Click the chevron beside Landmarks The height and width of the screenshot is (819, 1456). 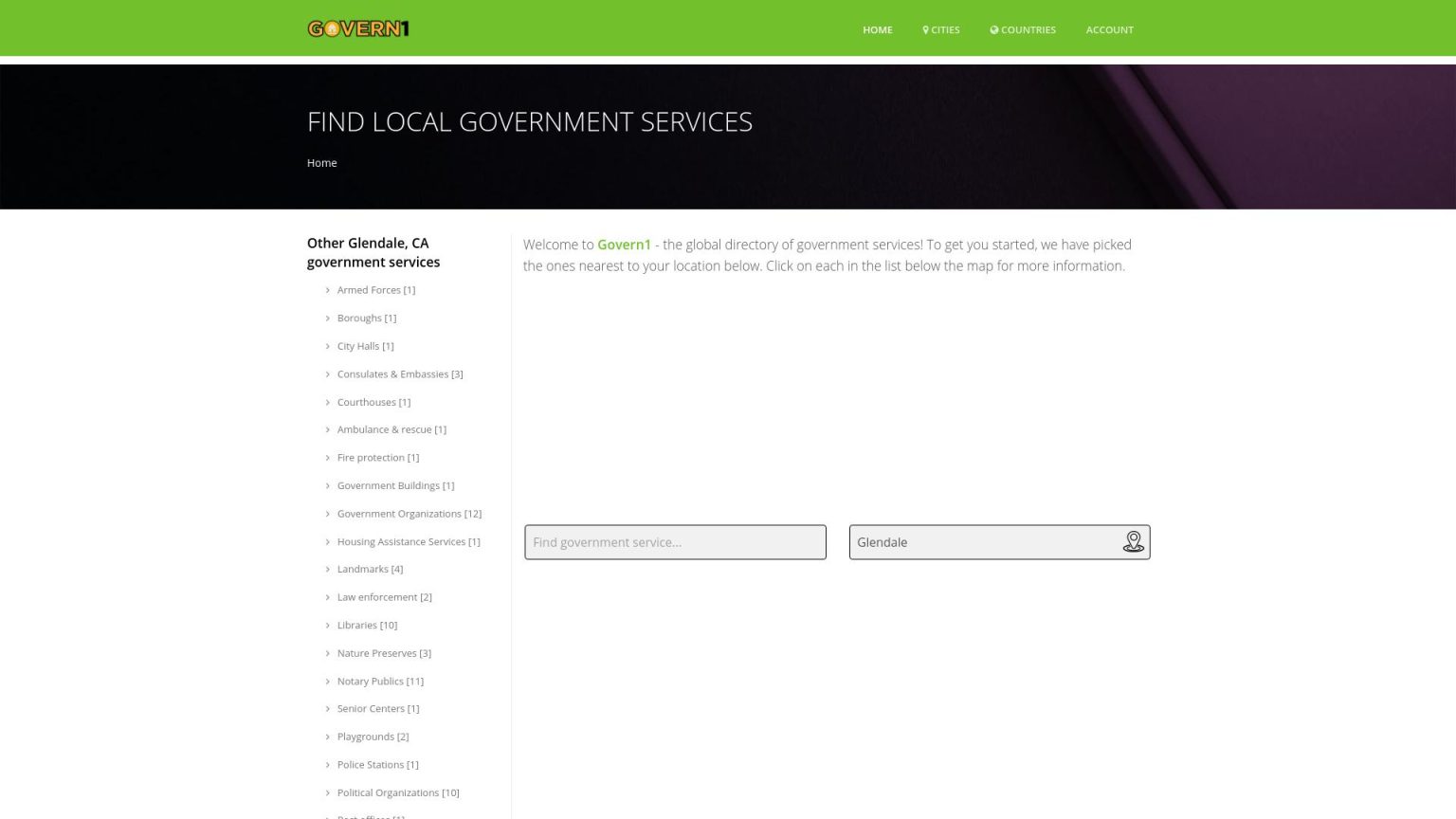click(x=328, y=570)
